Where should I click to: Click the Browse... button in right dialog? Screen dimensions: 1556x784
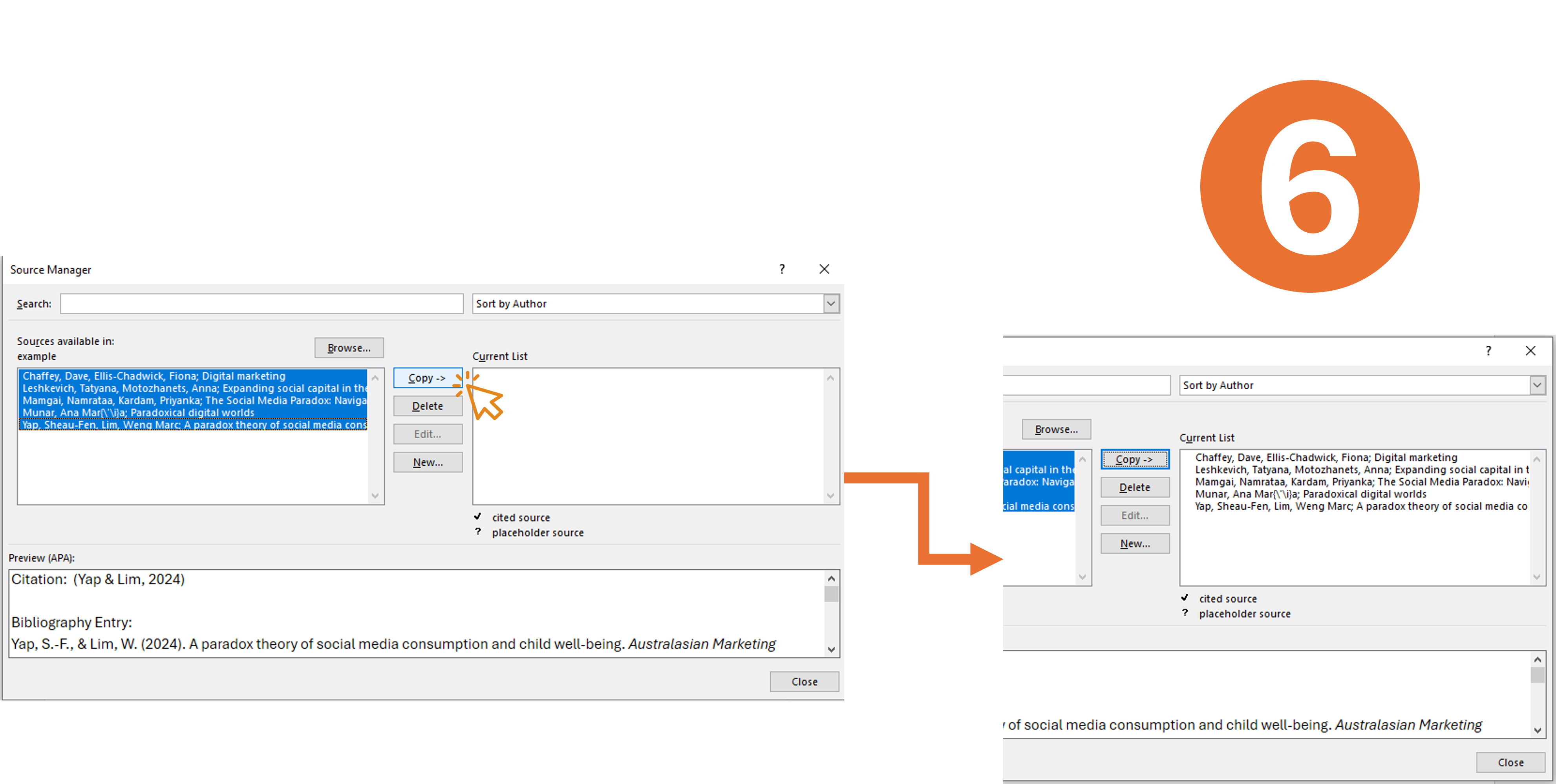click(x=1056, y=429)
